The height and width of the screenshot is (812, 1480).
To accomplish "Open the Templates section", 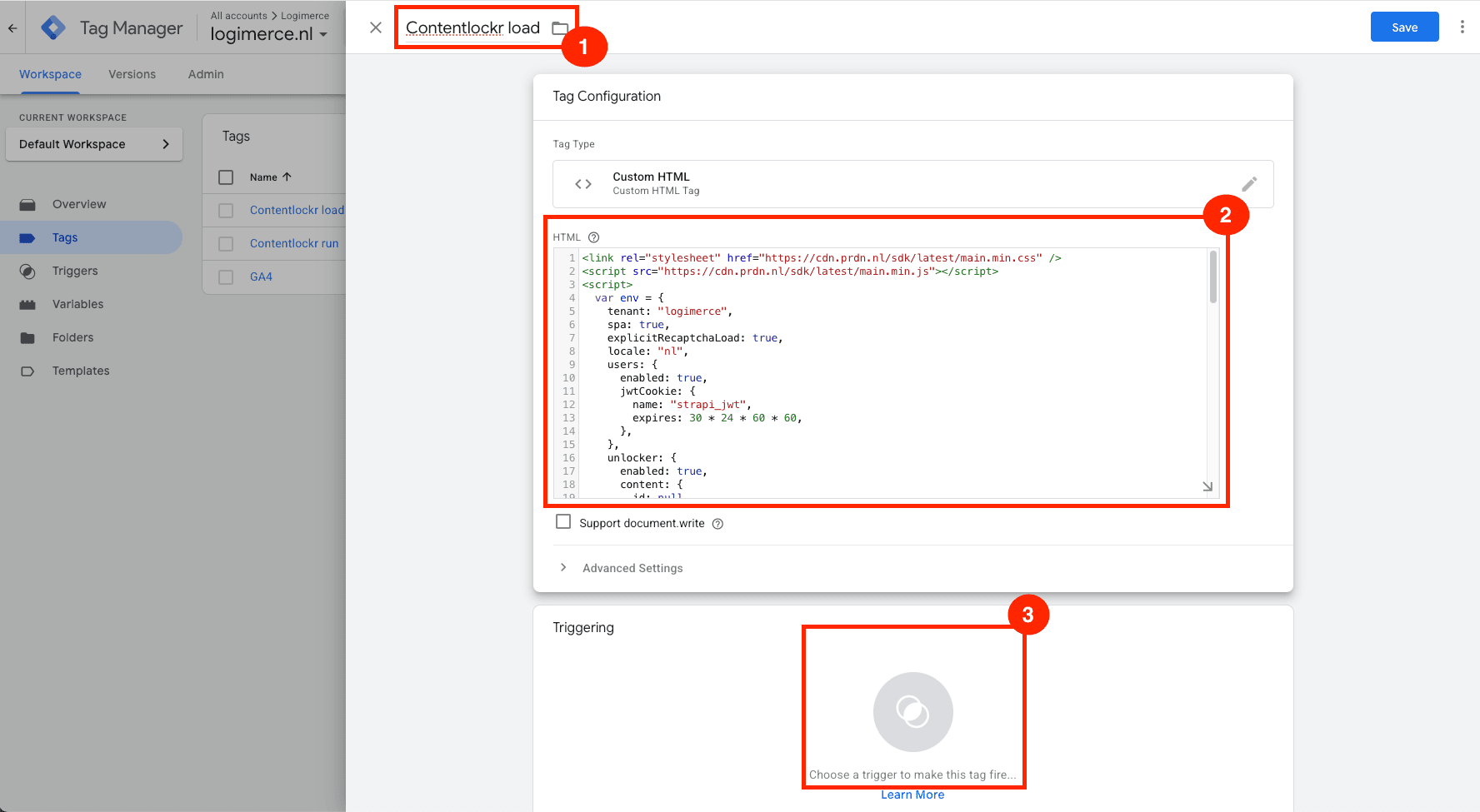I will click(80, 371).
